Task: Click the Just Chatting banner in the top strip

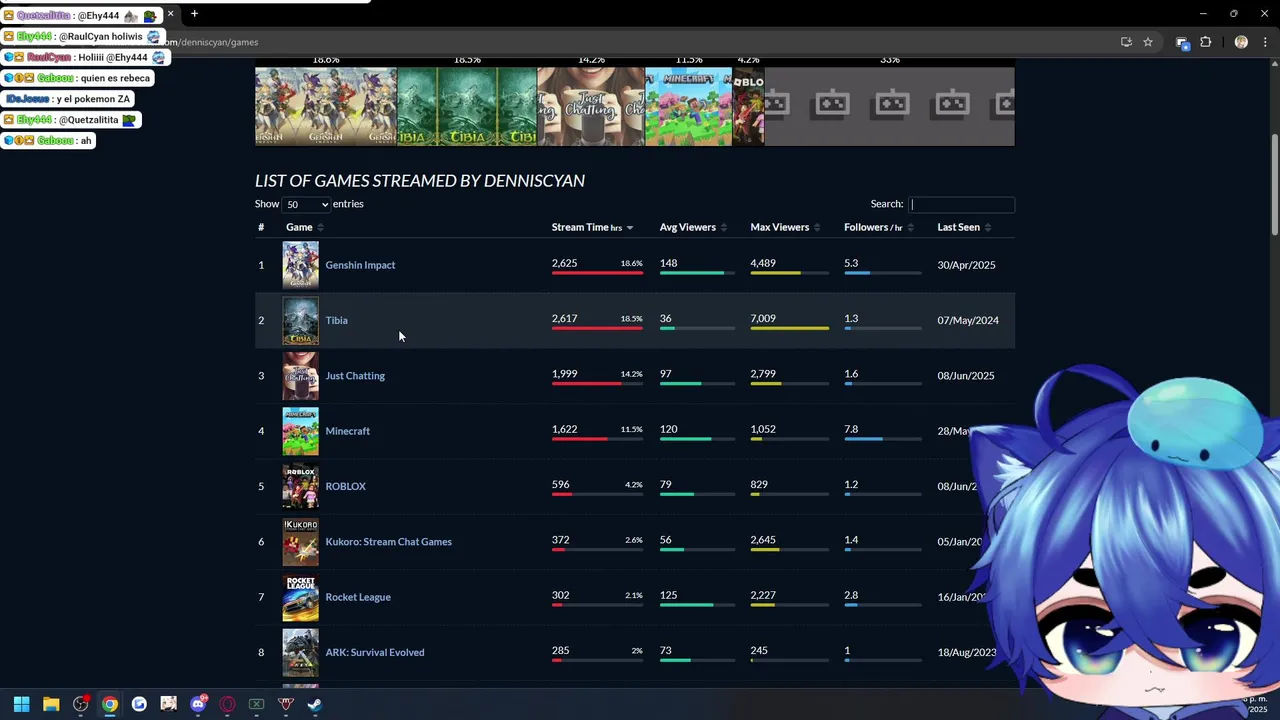Action: click(x=591, y=106)
